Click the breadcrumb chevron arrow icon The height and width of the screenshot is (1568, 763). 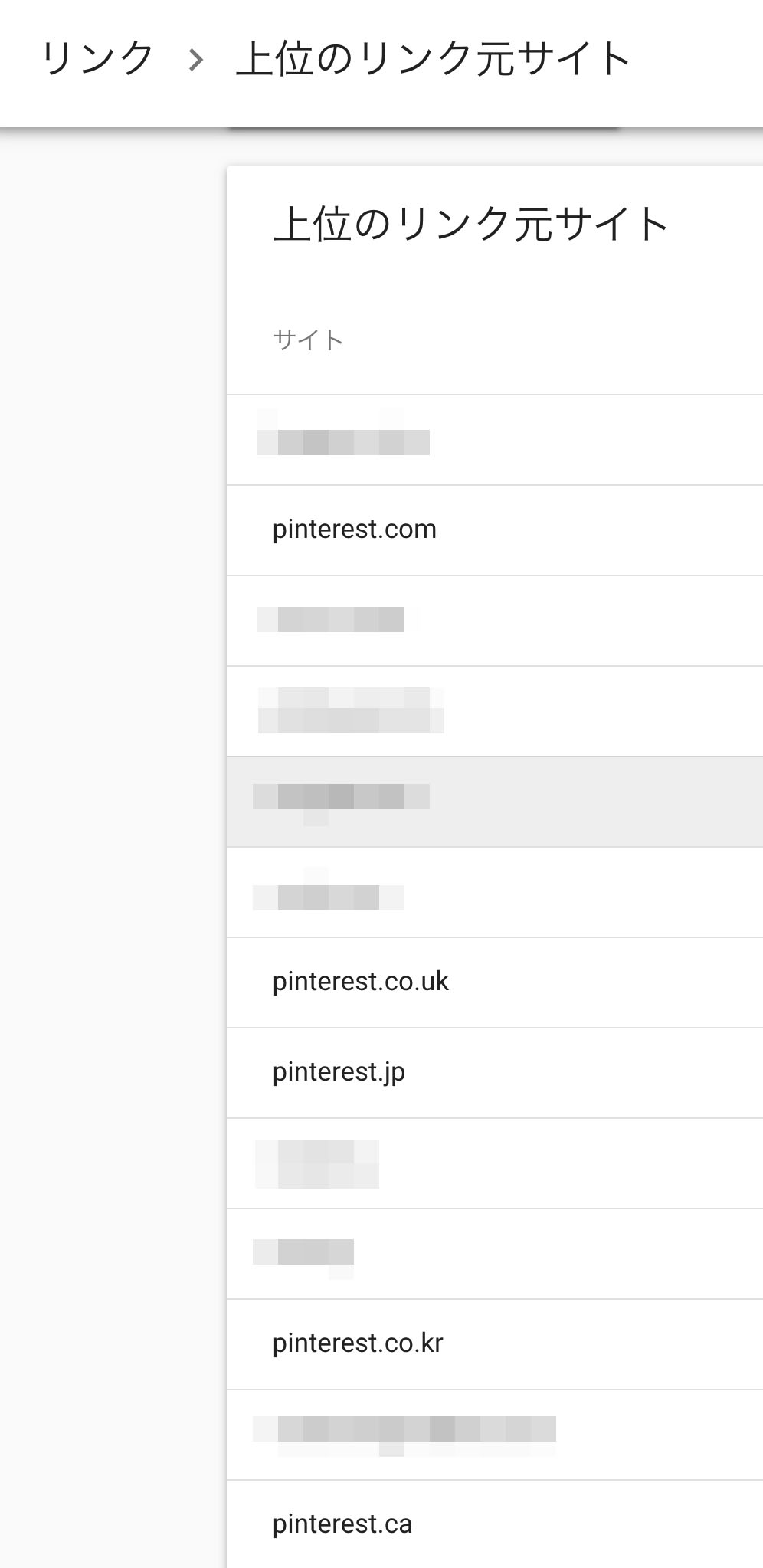tap(196, 60)
